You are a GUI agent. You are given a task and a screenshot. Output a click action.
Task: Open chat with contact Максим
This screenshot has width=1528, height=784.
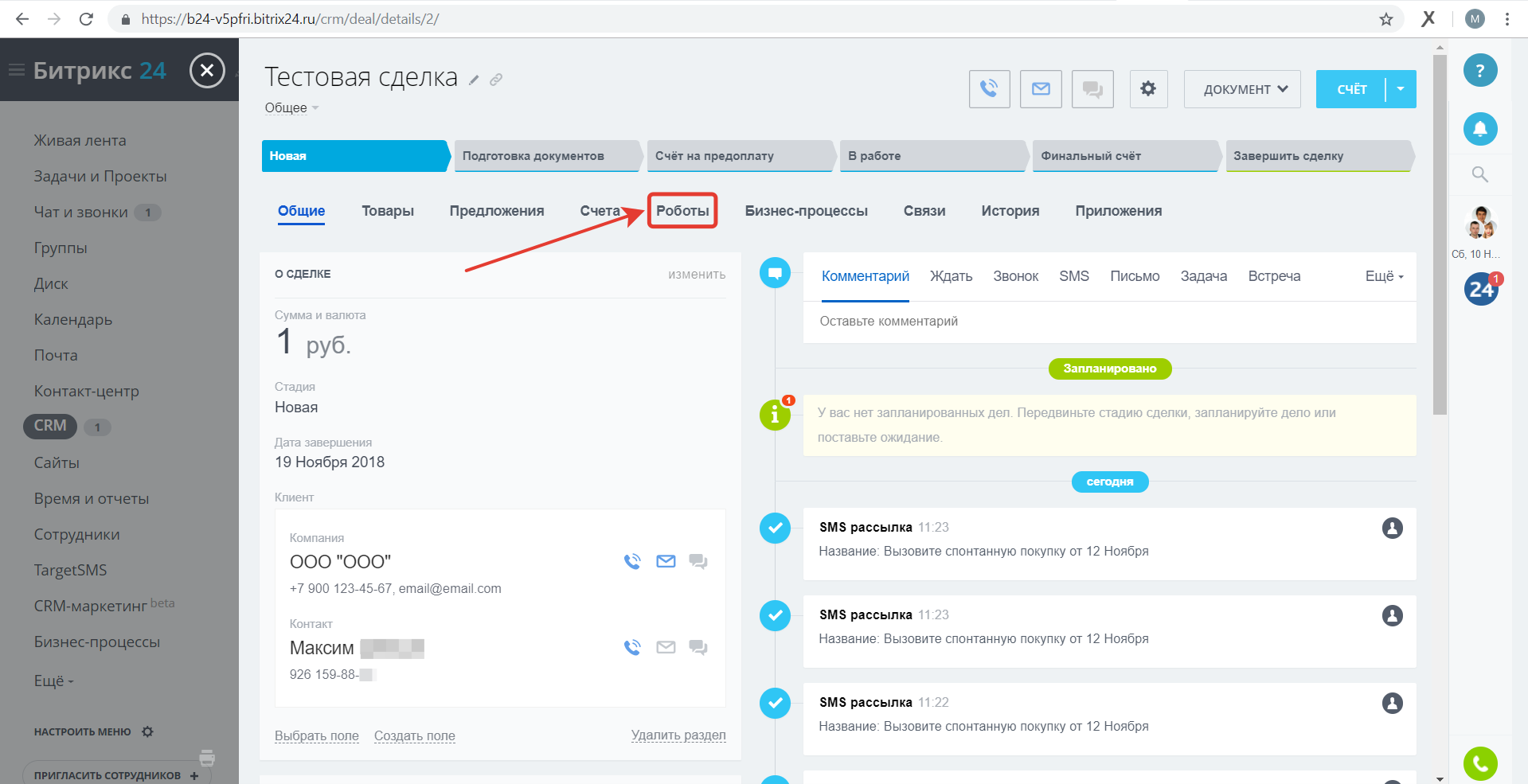[x=698, y=647]
